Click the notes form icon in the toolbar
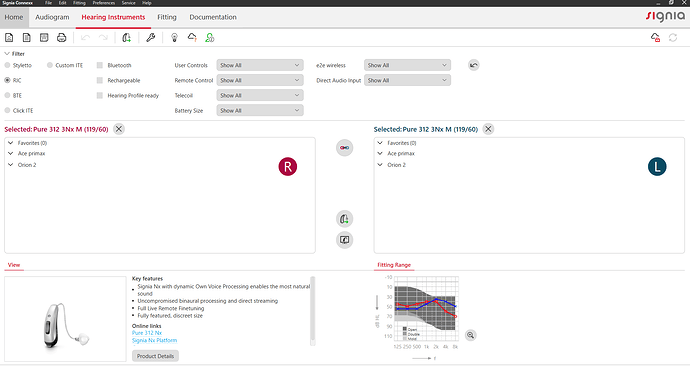 [44, 38]
